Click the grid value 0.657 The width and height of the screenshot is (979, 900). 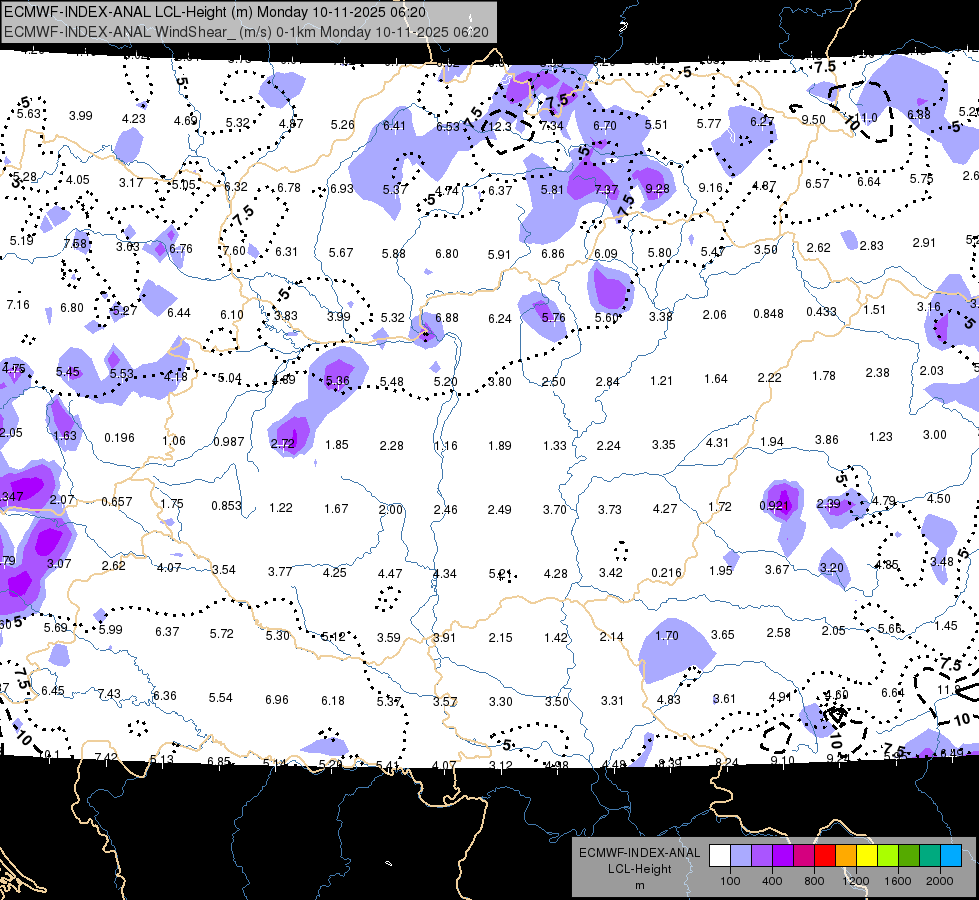coord(117,502)
